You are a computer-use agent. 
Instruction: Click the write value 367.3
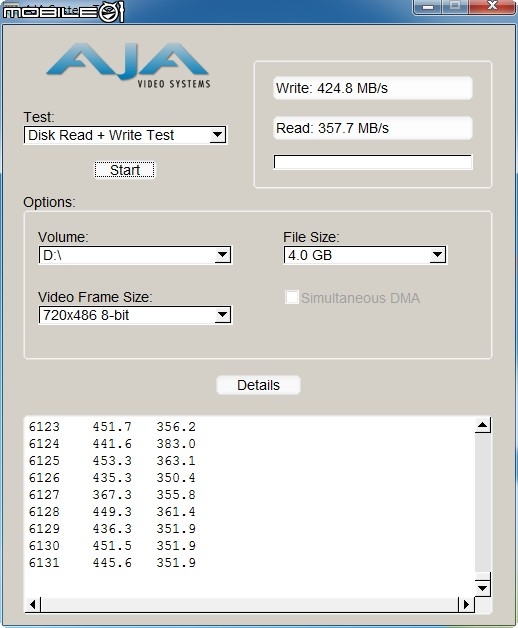point(112,495)
